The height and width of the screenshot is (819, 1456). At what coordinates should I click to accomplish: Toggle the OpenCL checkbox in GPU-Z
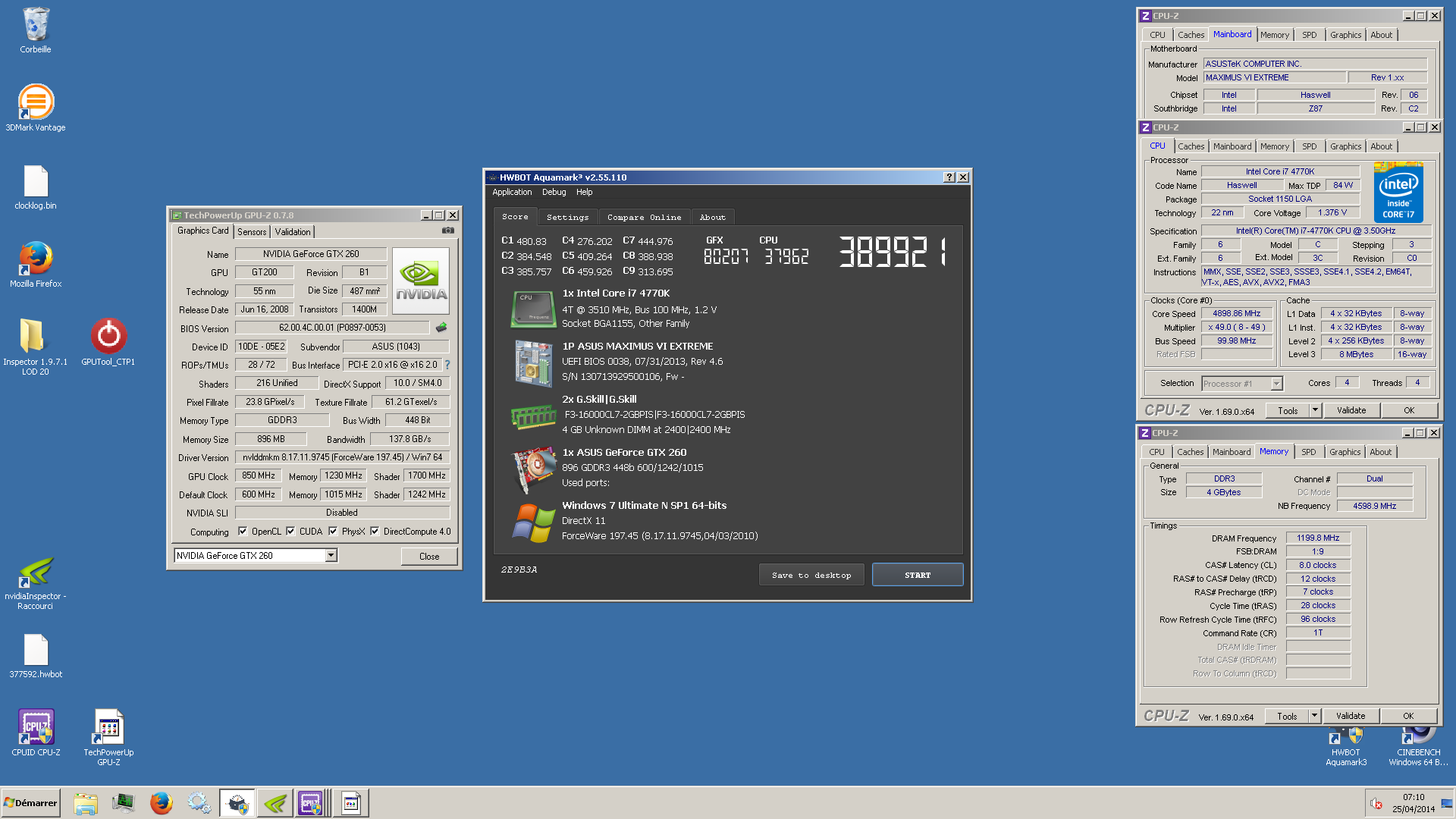click(x=243, y=532)
